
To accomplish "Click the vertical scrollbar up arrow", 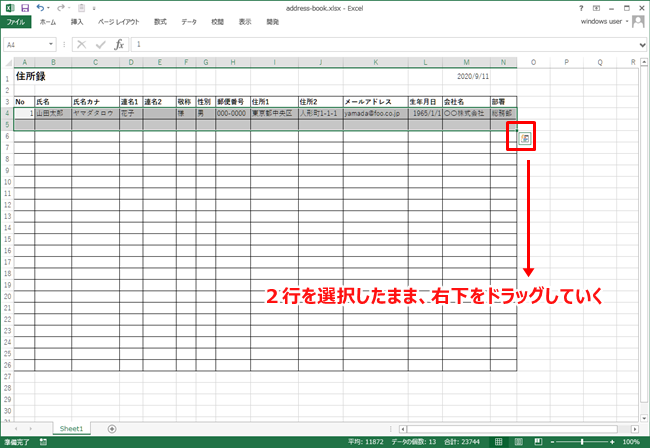I will tap(644, 62).
